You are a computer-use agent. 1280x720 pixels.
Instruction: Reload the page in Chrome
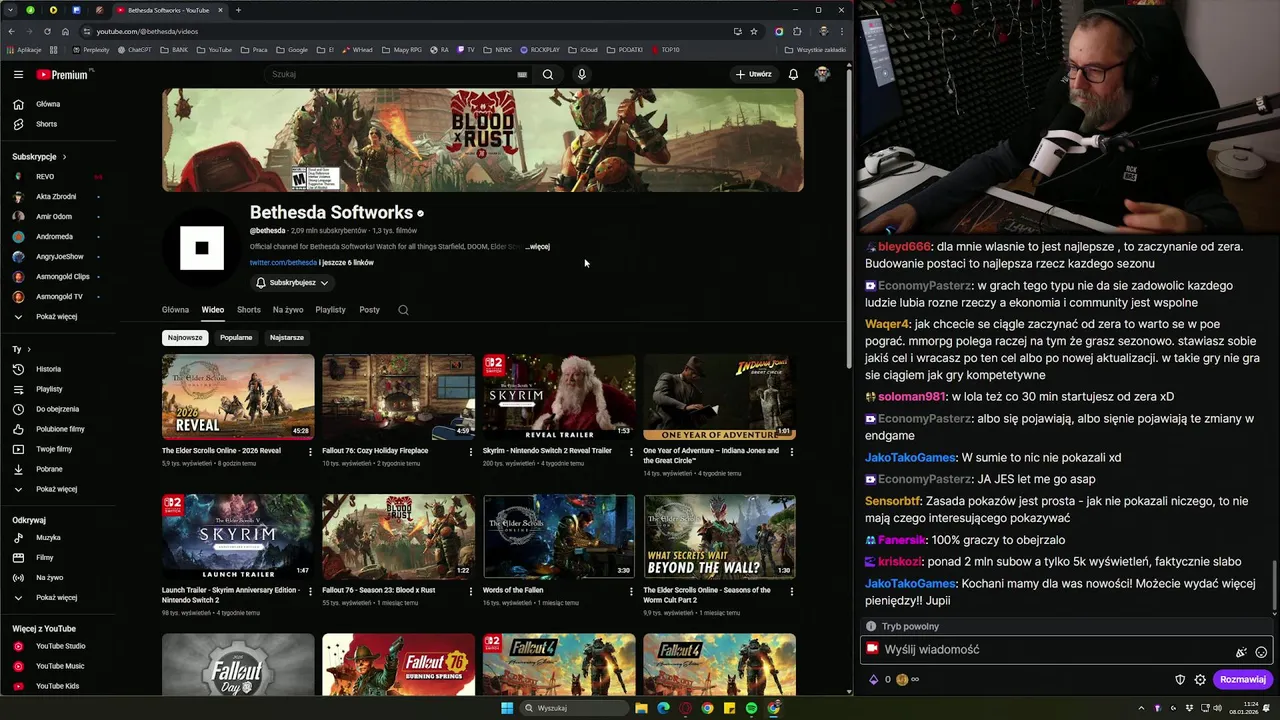(47, 31)
